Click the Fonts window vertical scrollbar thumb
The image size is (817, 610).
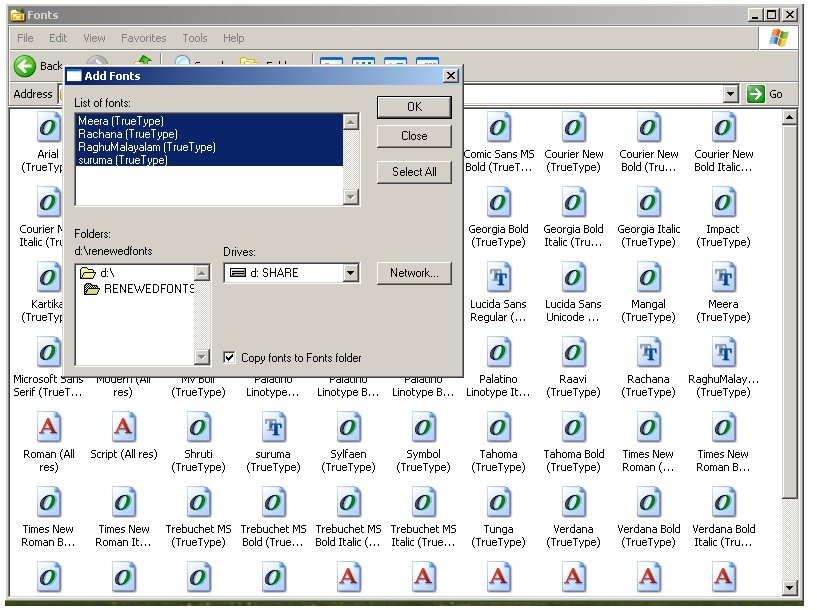coord(789,312)
